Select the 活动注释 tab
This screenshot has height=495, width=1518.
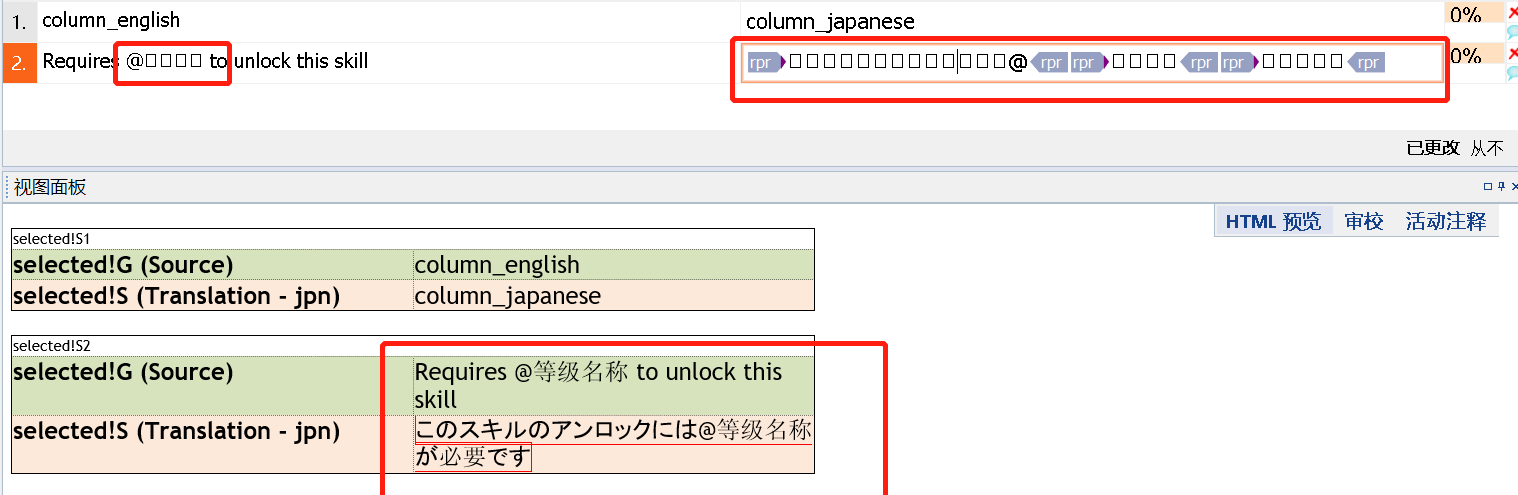pyautogui.click(x=1445, y=222)
